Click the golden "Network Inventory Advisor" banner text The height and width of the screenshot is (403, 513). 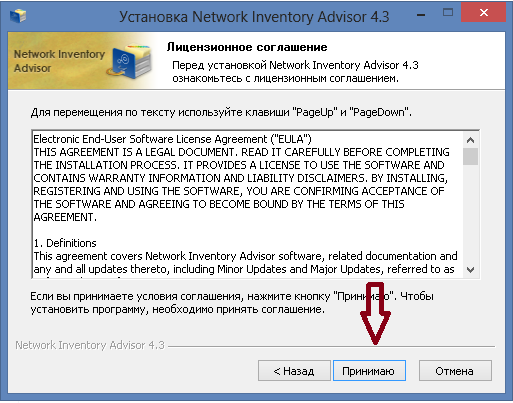tap(59, 61)
